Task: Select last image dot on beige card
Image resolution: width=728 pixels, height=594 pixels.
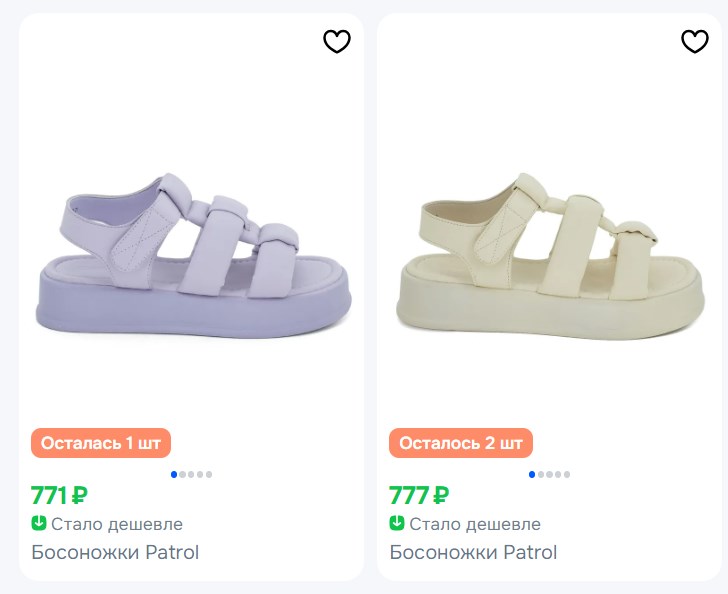Action: tap(567, 474)
